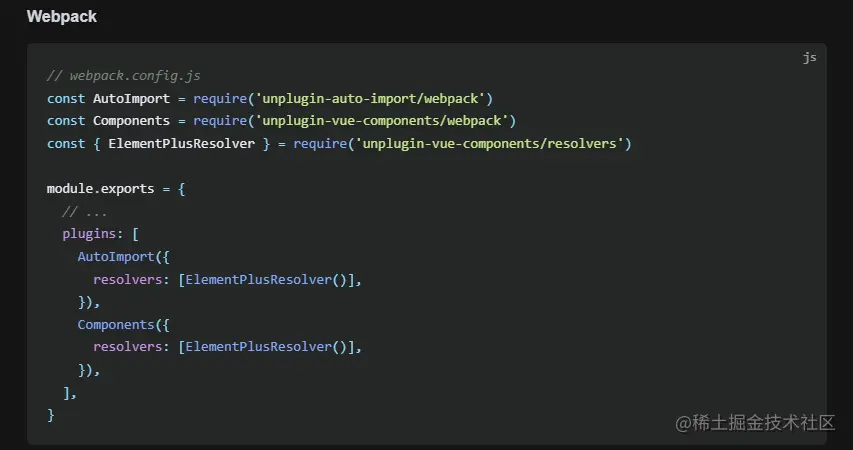
Task: Click require keyword on the AutoImport line
Action: 220,98
